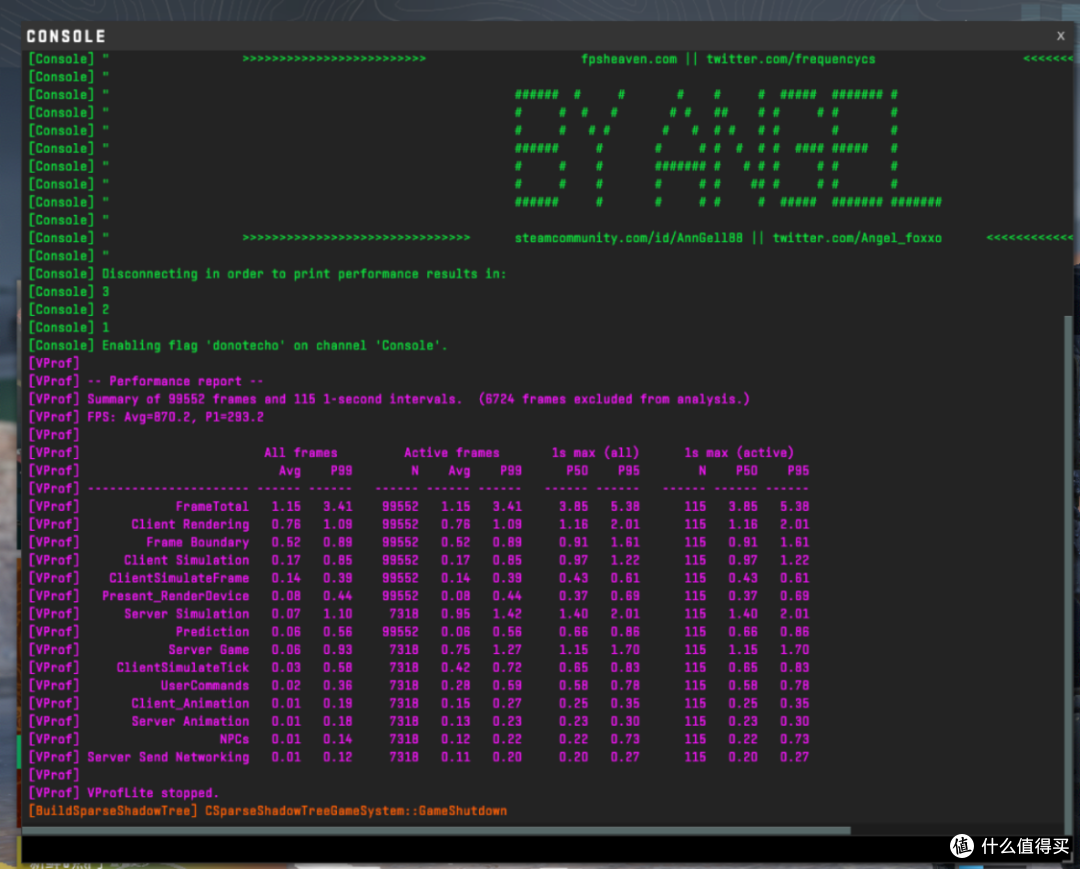
Task: Click the Client_Animation row label
Action: pyautogui.click(x=190, y=704)
